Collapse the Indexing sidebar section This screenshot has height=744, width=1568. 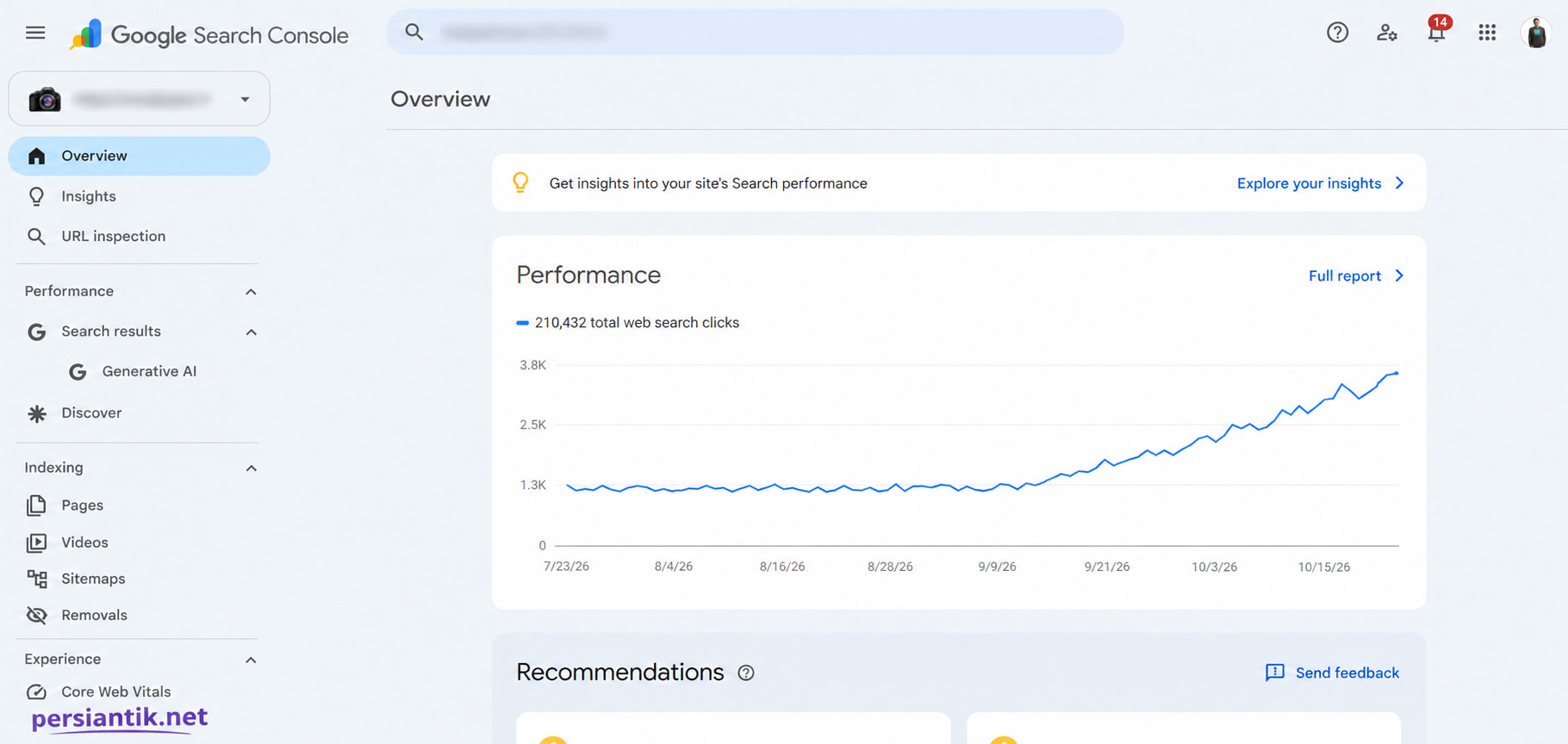[x=251, y=468]
